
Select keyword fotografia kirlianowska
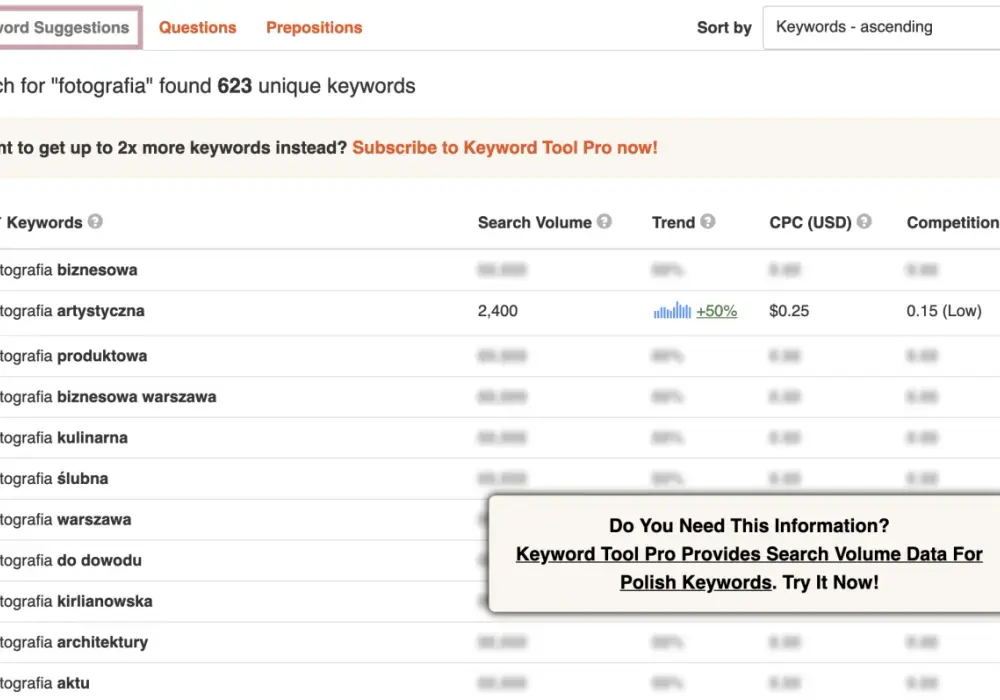click(76, 601)
